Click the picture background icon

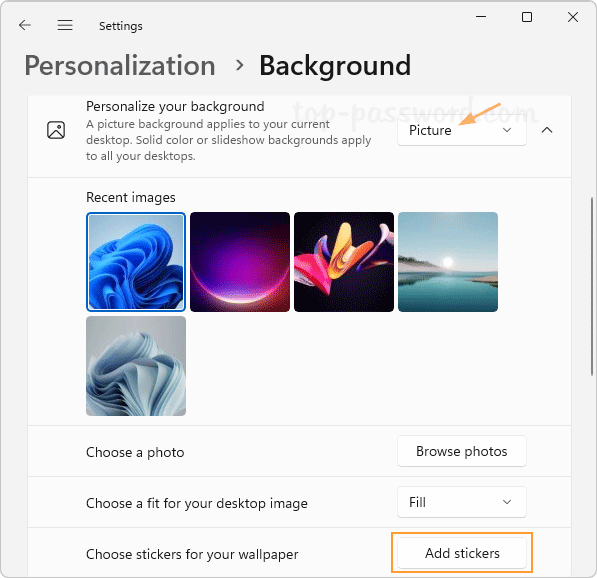(56, 130)
